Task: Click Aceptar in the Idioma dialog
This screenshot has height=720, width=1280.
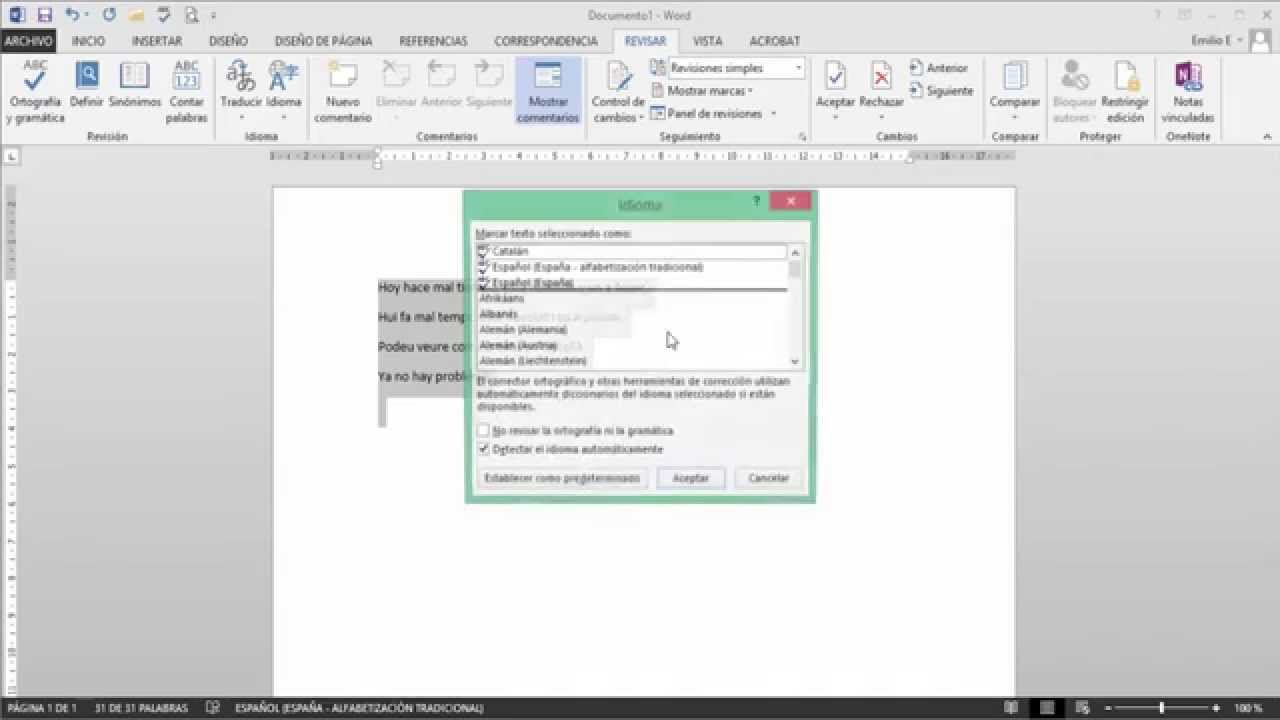Action: (690, 478)
